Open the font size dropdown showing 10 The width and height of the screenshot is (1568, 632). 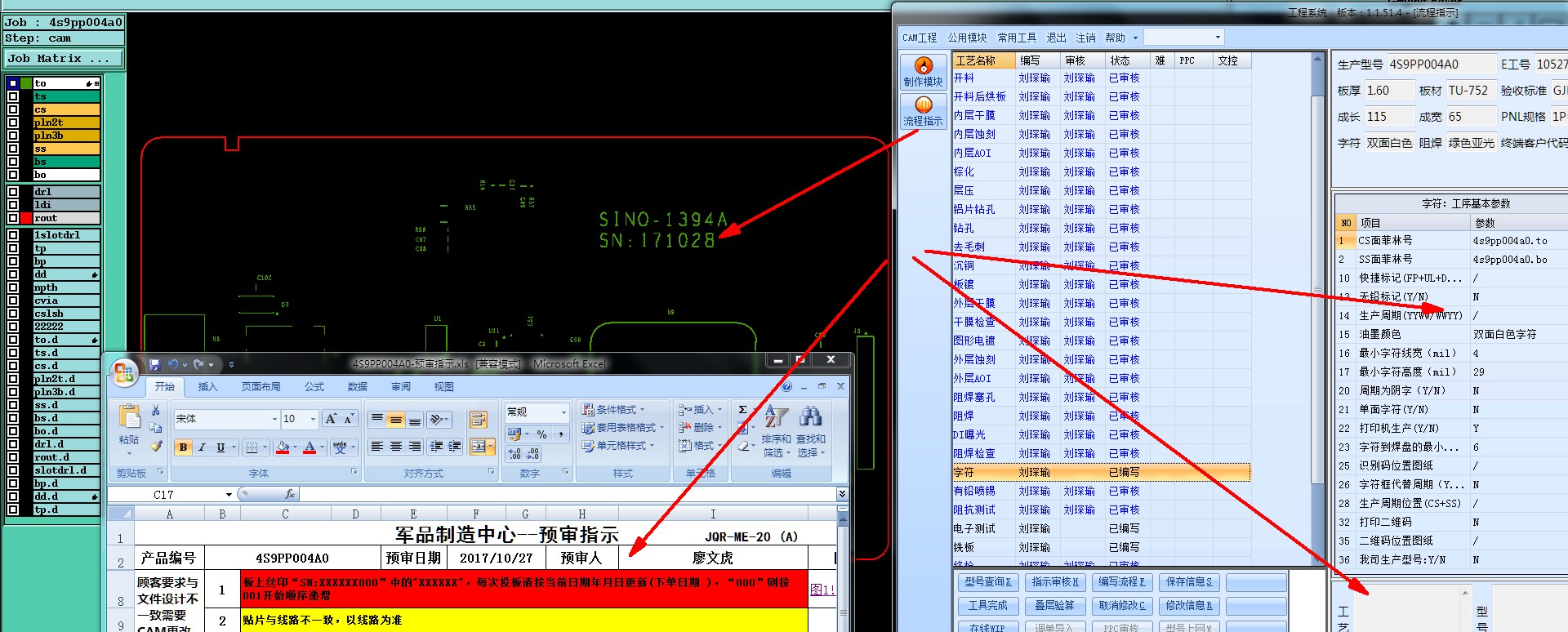(x=313, y=419)
